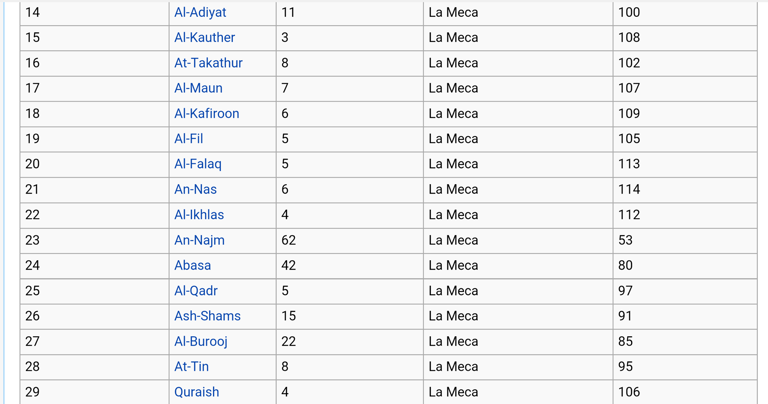
Task: Open the Al-Ikhlas link
Action: point(199,215)
